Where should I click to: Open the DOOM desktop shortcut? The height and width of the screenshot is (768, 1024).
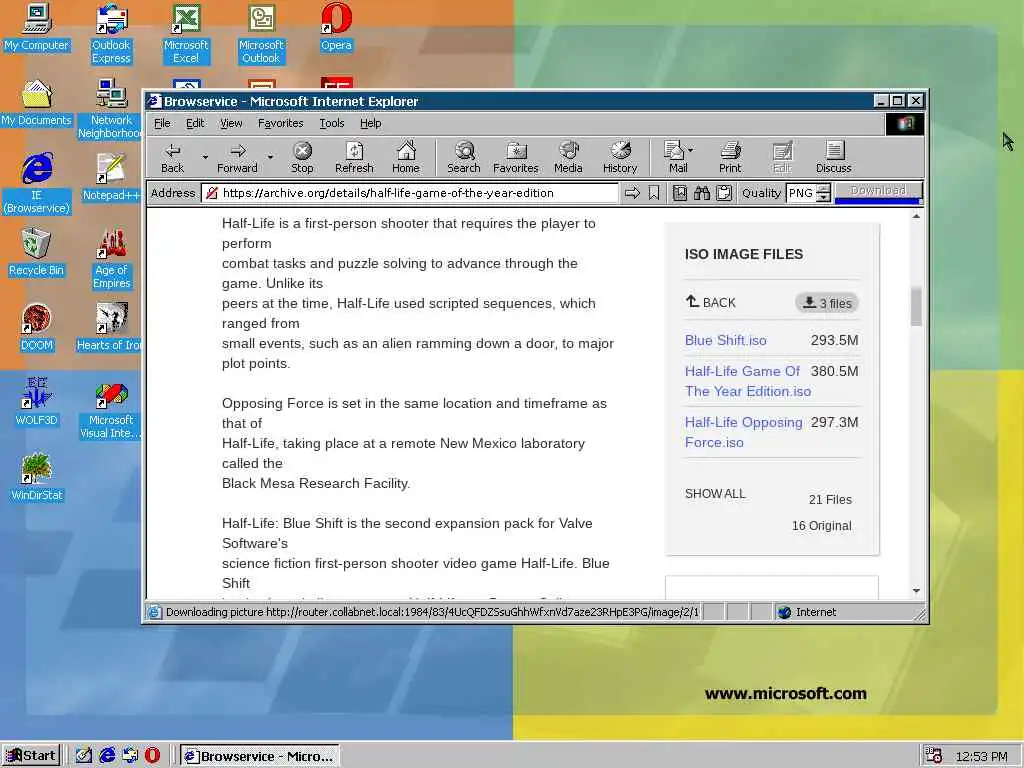(x=36, y=327)
